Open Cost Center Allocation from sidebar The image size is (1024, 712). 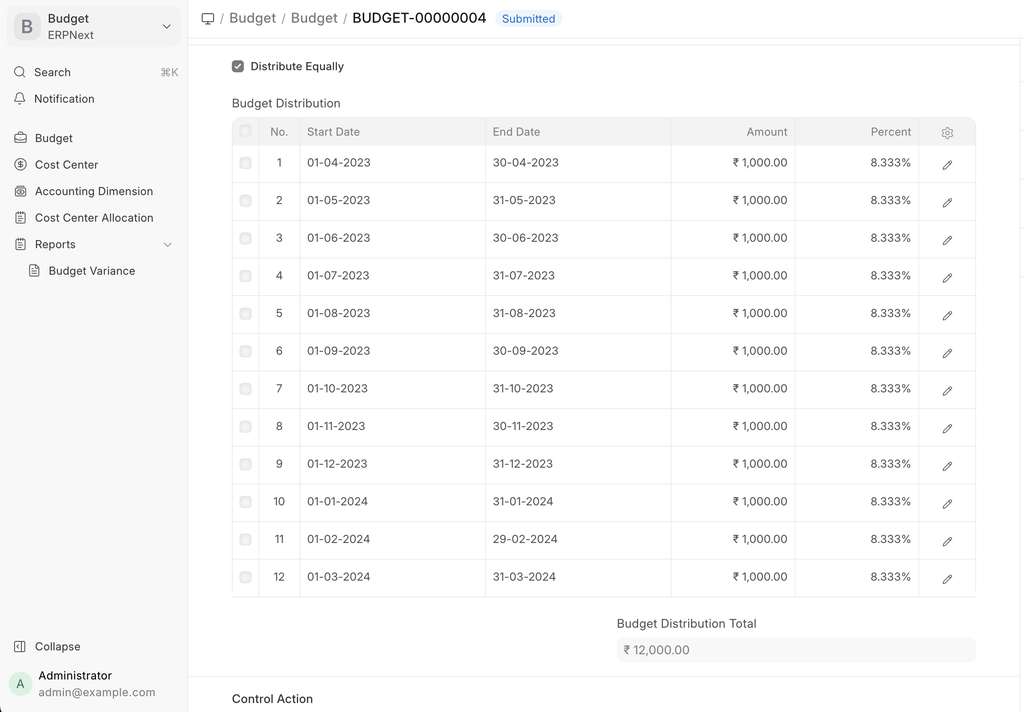pyautogui.click(x=94, y=218)
